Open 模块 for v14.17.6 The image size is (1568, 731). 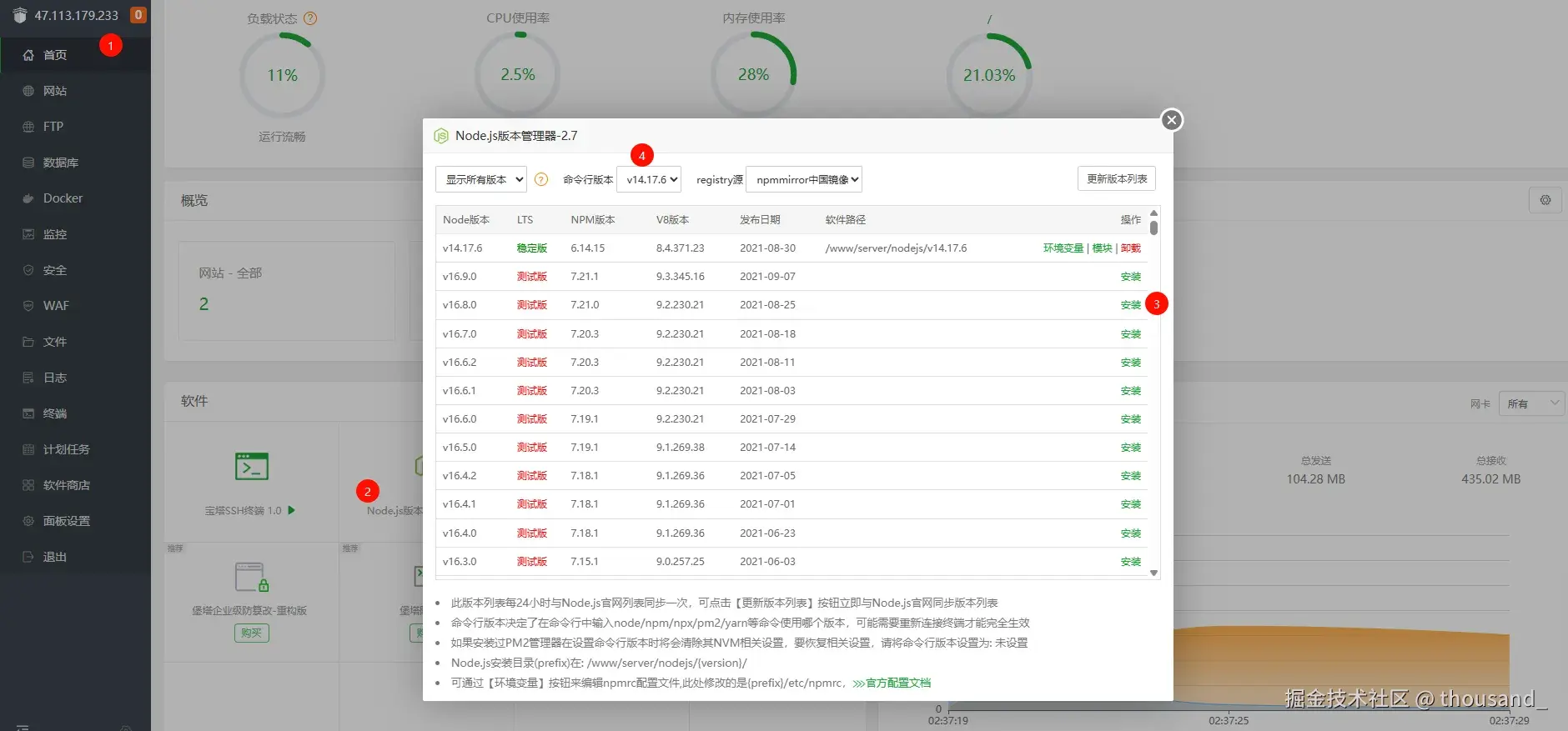[x=1103, y=248]
